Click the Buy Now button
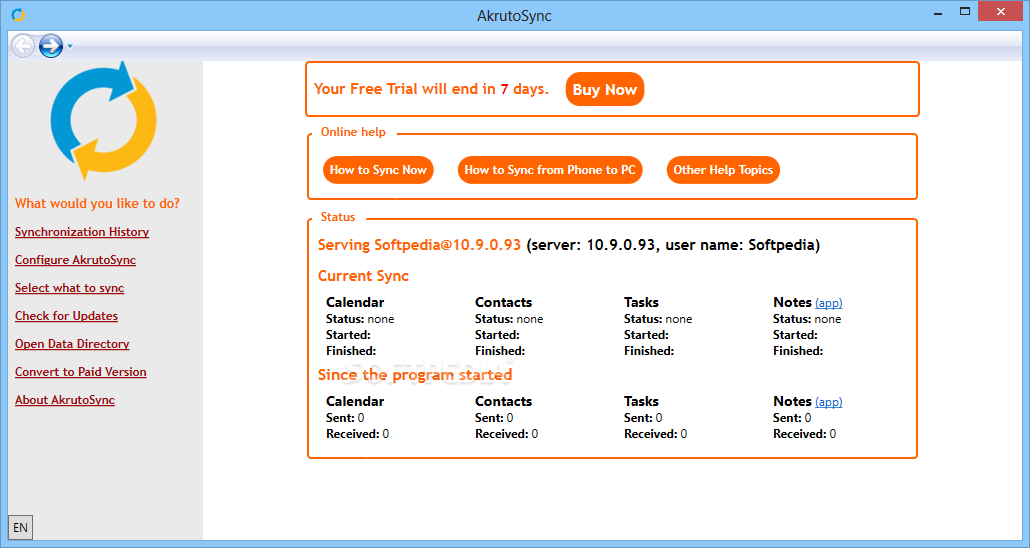Image resolution: width=1030 pixels, height=548 pixels. pyautogui.click(x=604, y=89)
